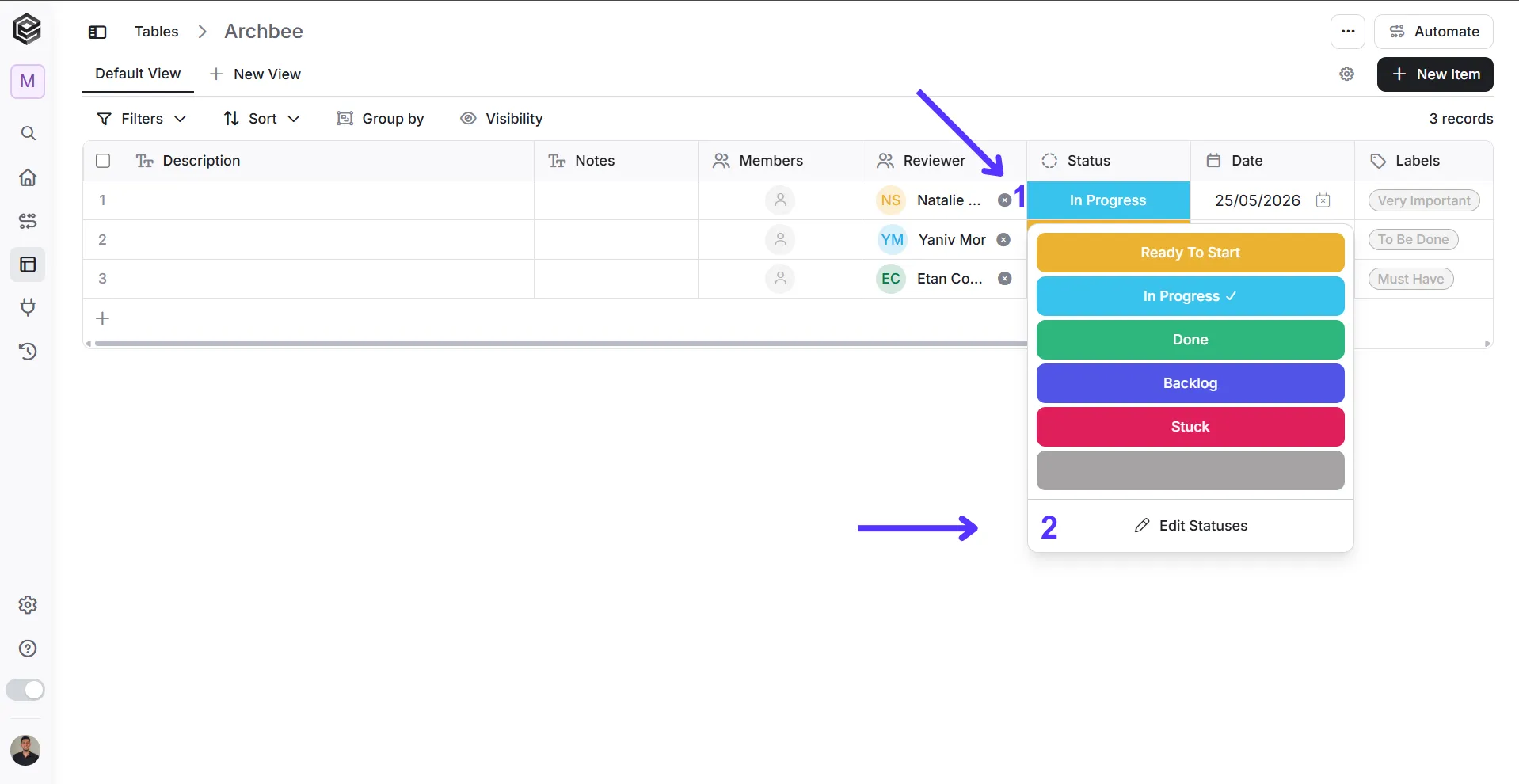Select the red Stuck status
The height and width of the screenshot is (784, 1519).
click(1190, 427)
